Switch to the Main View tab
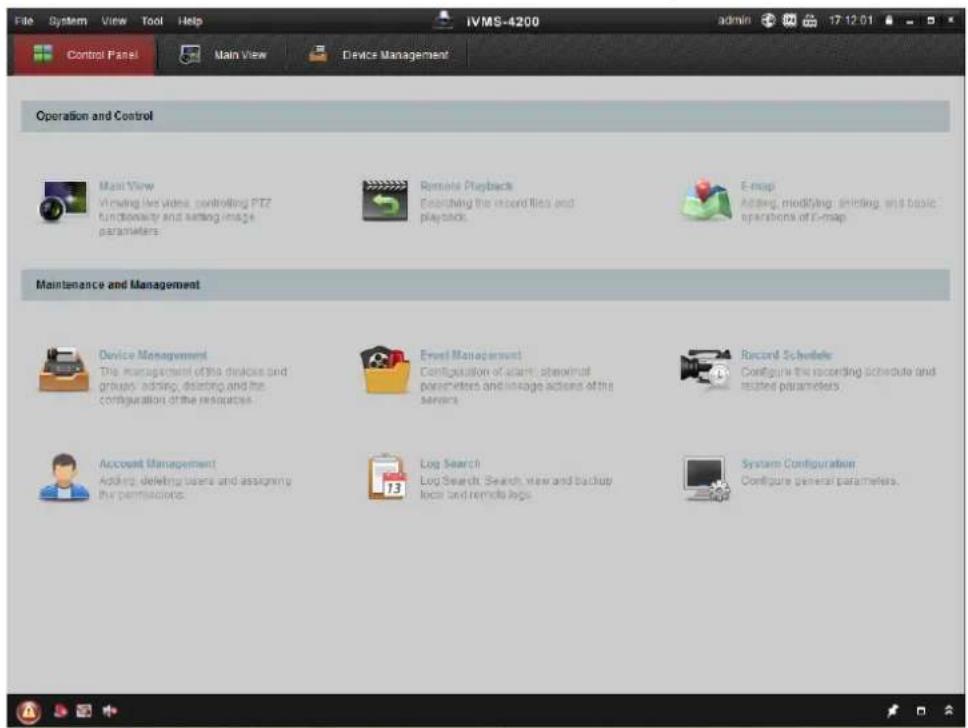This screenshot has height=728, width=968. click(x=222, y=55)
